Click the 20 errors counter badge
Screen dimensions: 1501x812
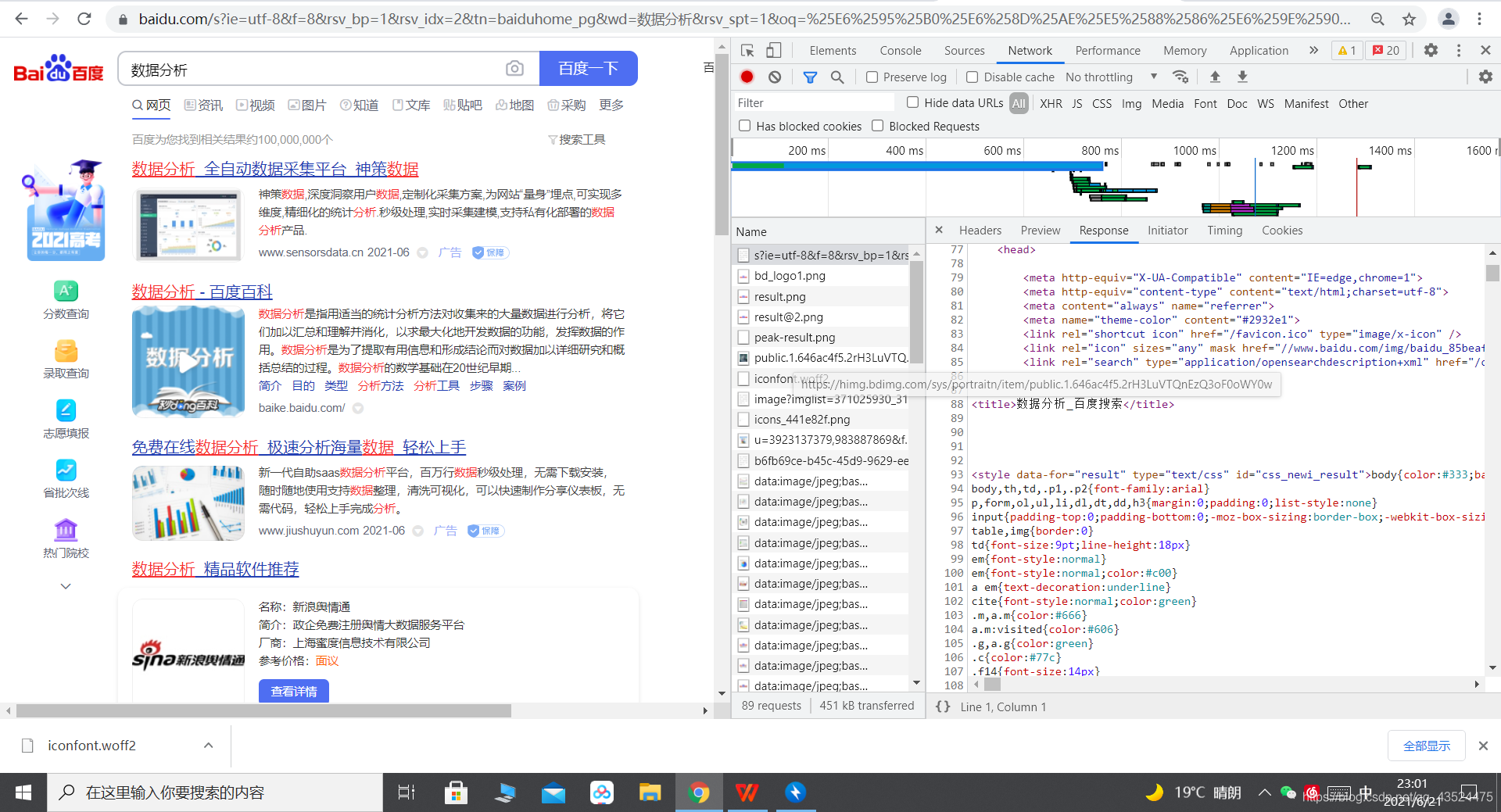pos(1386,50)
